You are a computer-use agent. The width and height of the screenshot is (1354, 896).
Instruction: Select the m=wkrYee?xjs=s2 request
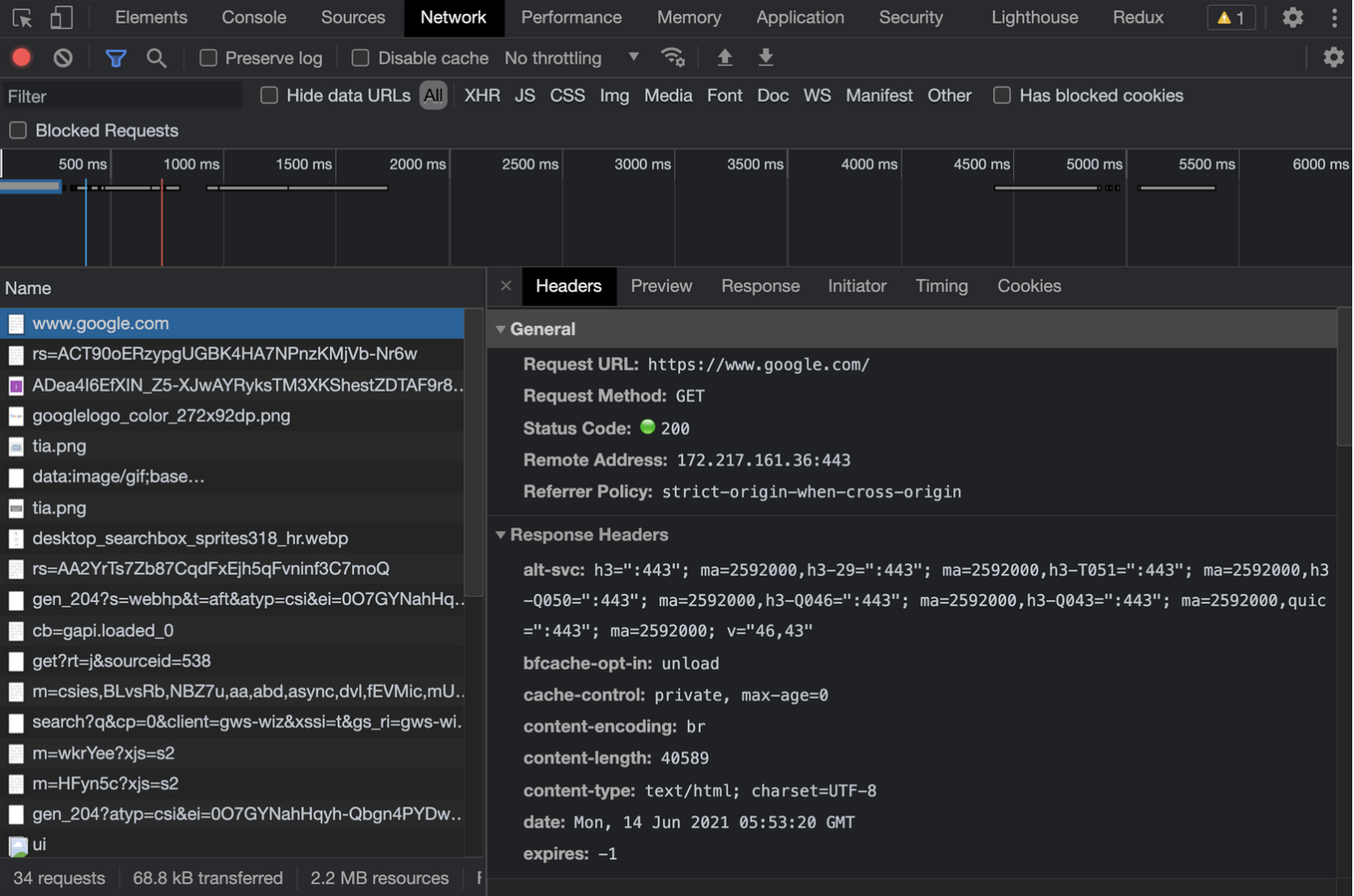pos(232,753)
